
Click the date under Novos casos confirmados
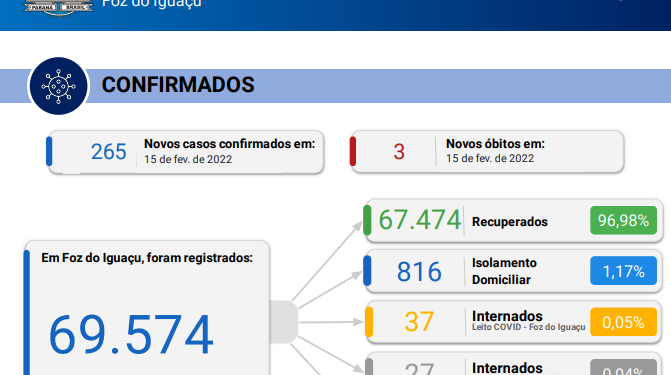[x=188, y=159]
